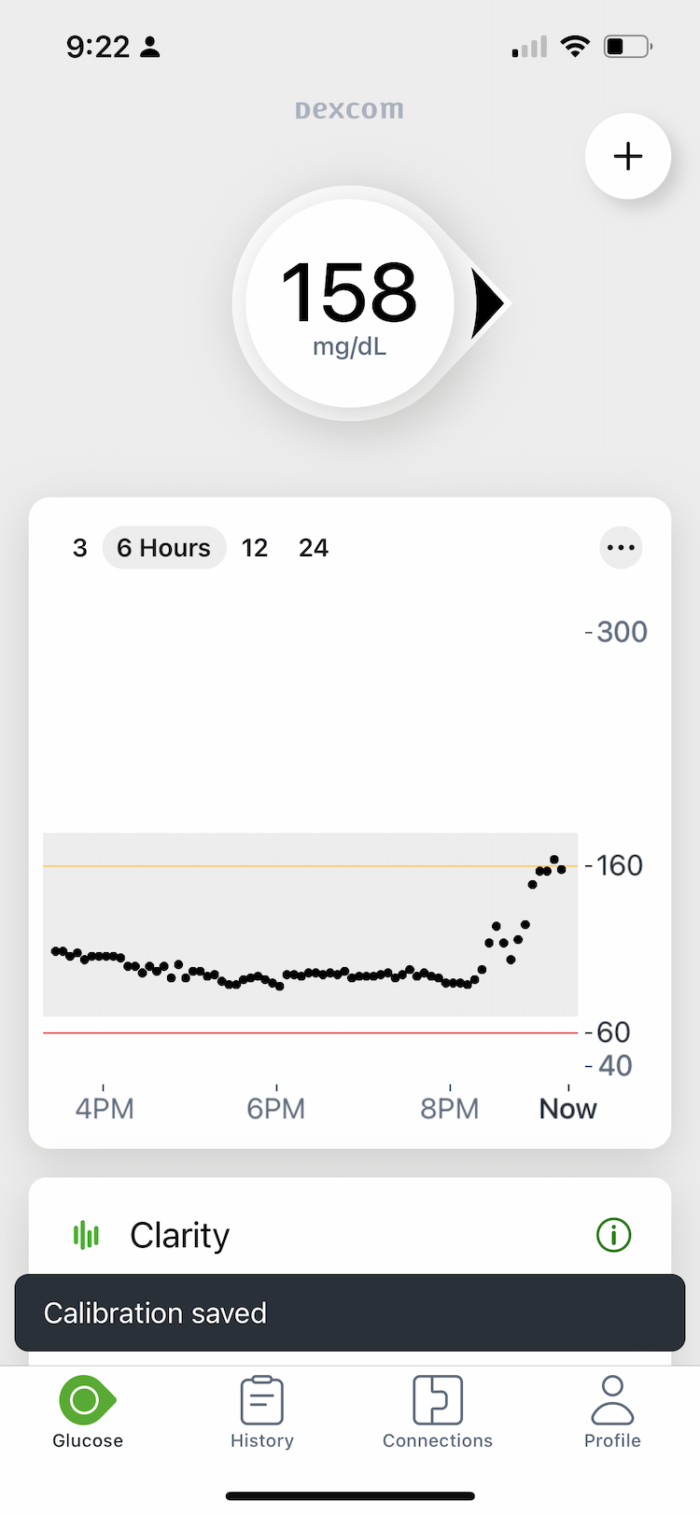
Task: Open the History clipboard icon
Action: pos(262,1400)
